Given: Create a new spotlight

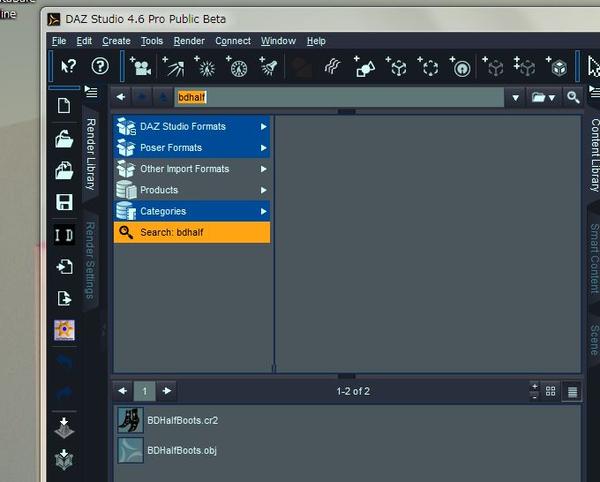Looking at the screenshot, I should point(269,67).
